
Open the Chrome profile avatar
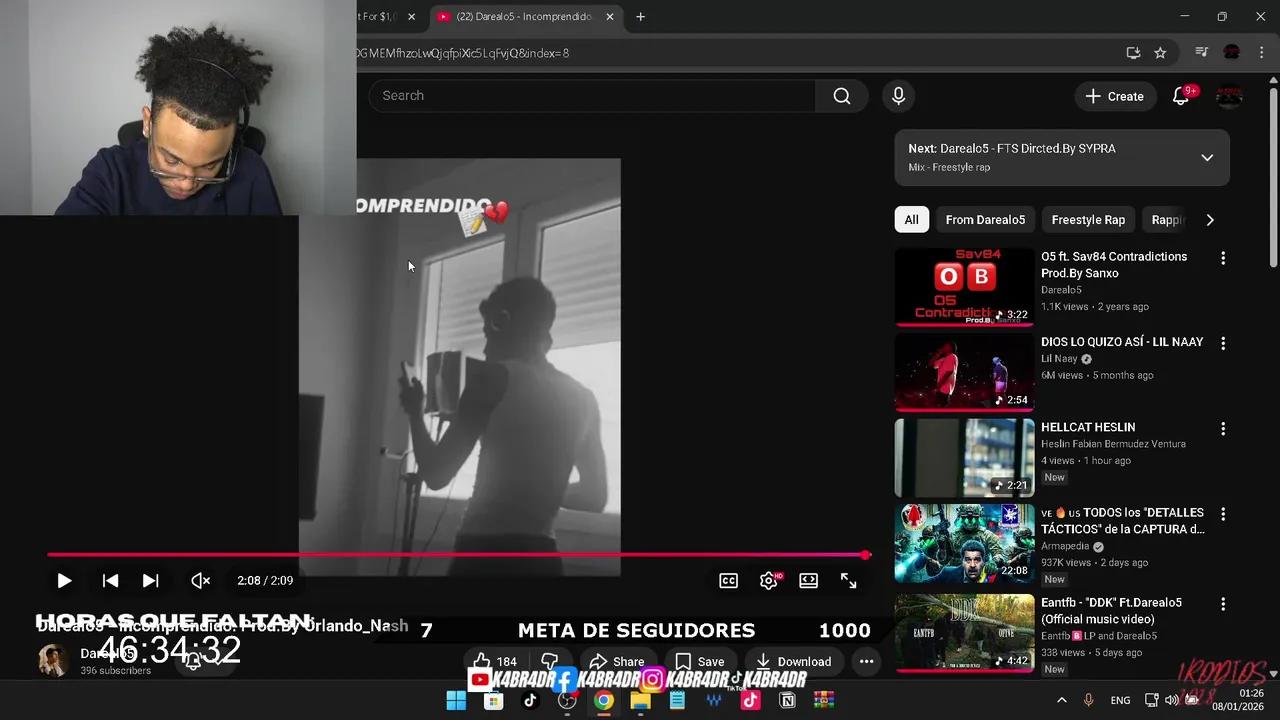pos(1232,53)
